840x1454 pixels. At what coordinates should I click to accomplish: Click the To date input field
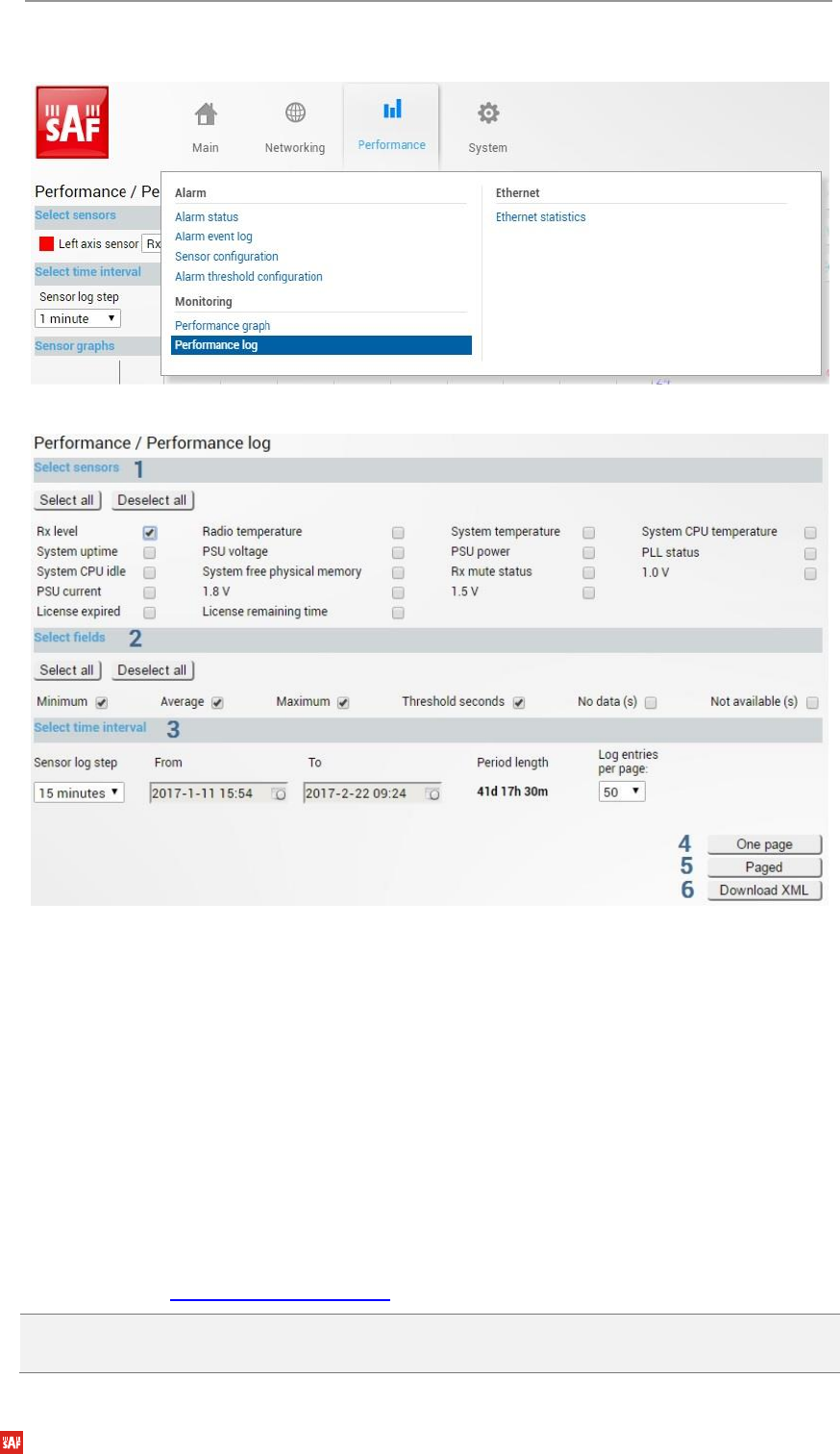(372, 793)
